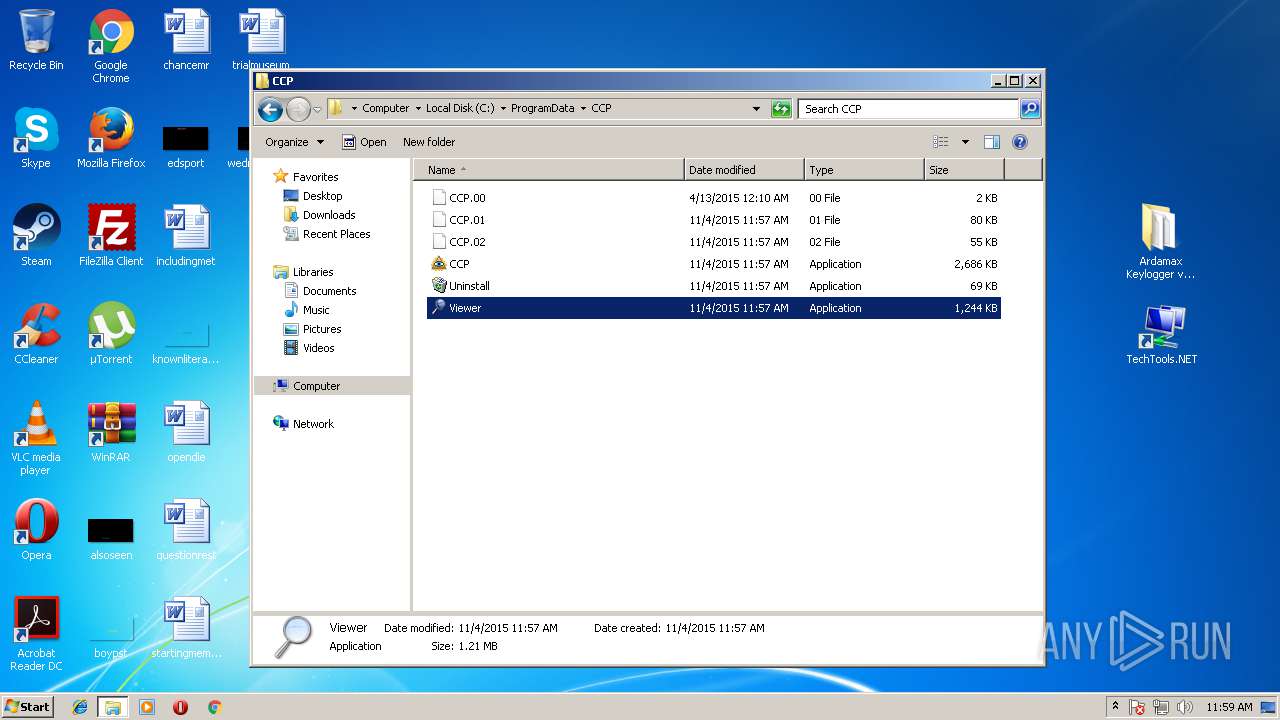Click the taskbar clock 11:59 AM
The image size is (1280, 720).
1229,707
